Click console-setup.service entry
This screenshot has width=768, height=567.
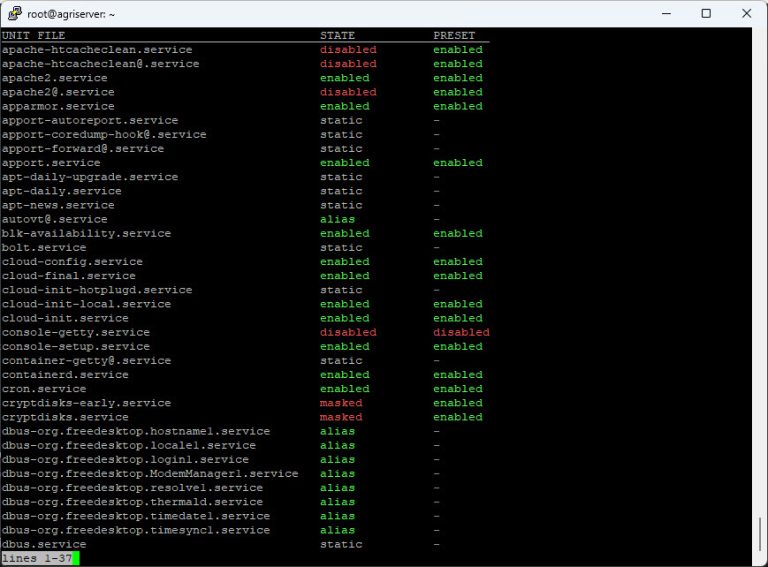[75, 347]
